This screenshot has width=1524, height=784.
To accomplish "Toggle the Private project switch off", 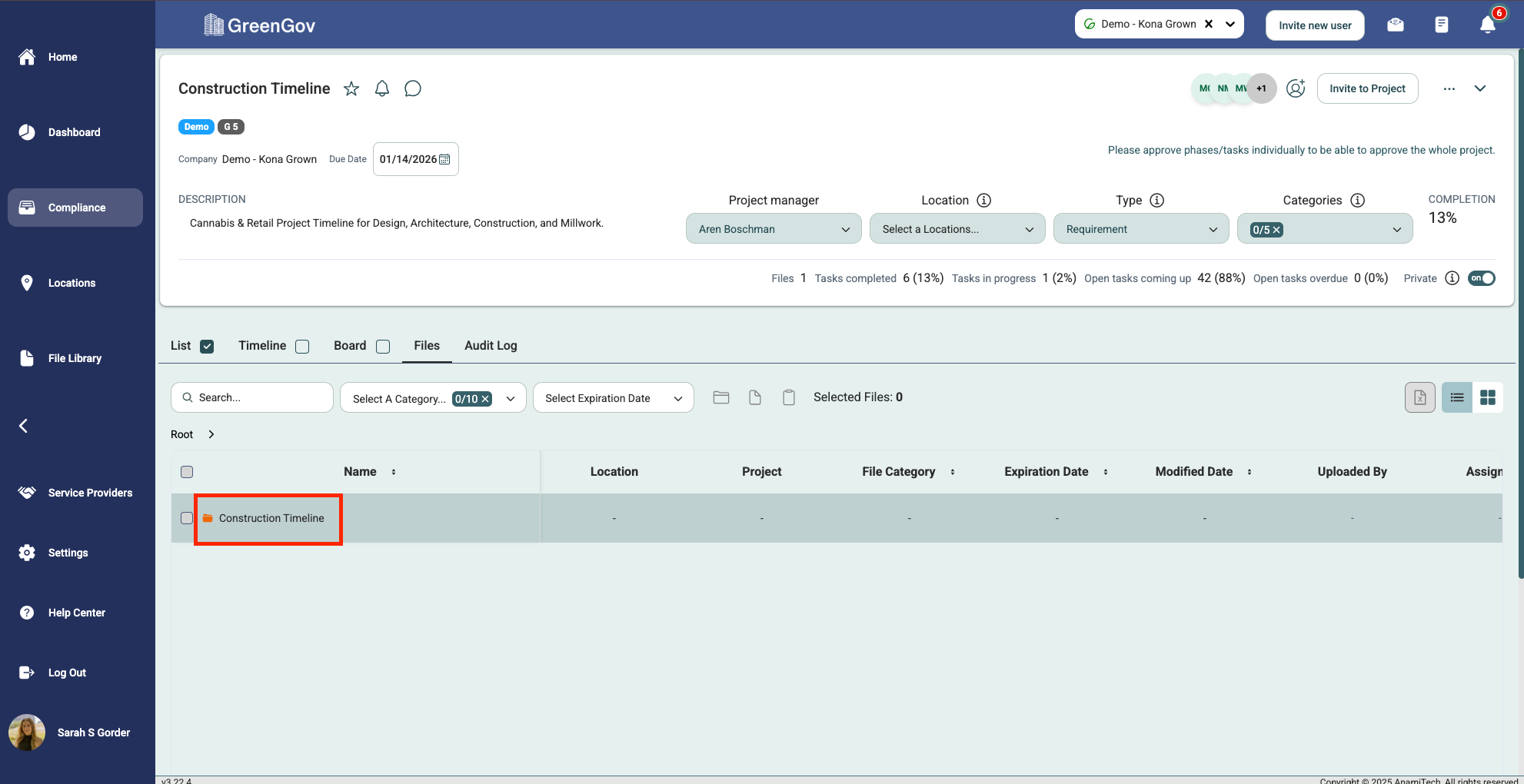I will click(x=1481, y=278).
